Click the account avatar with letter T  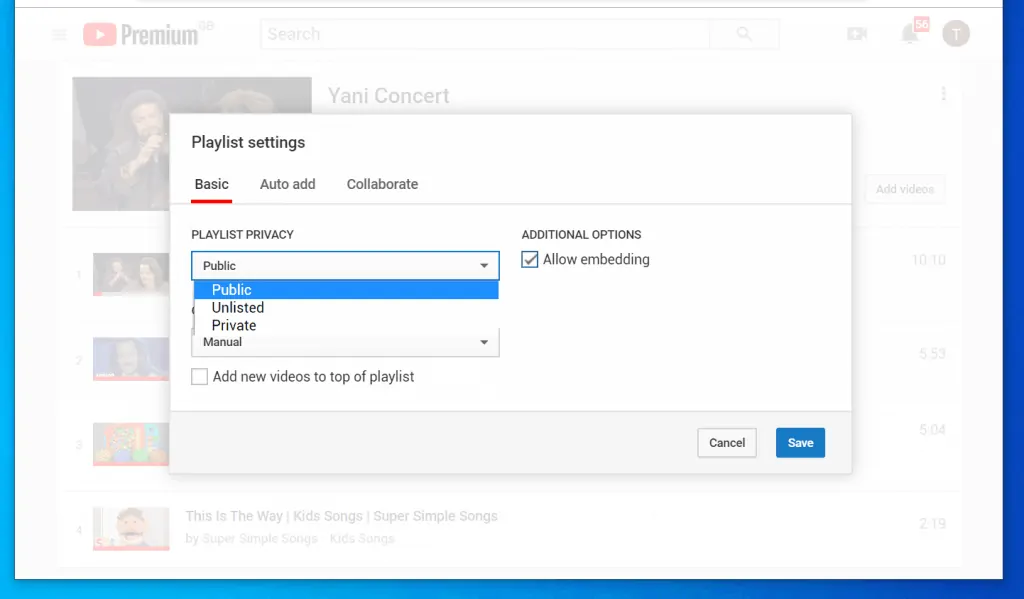956,33
